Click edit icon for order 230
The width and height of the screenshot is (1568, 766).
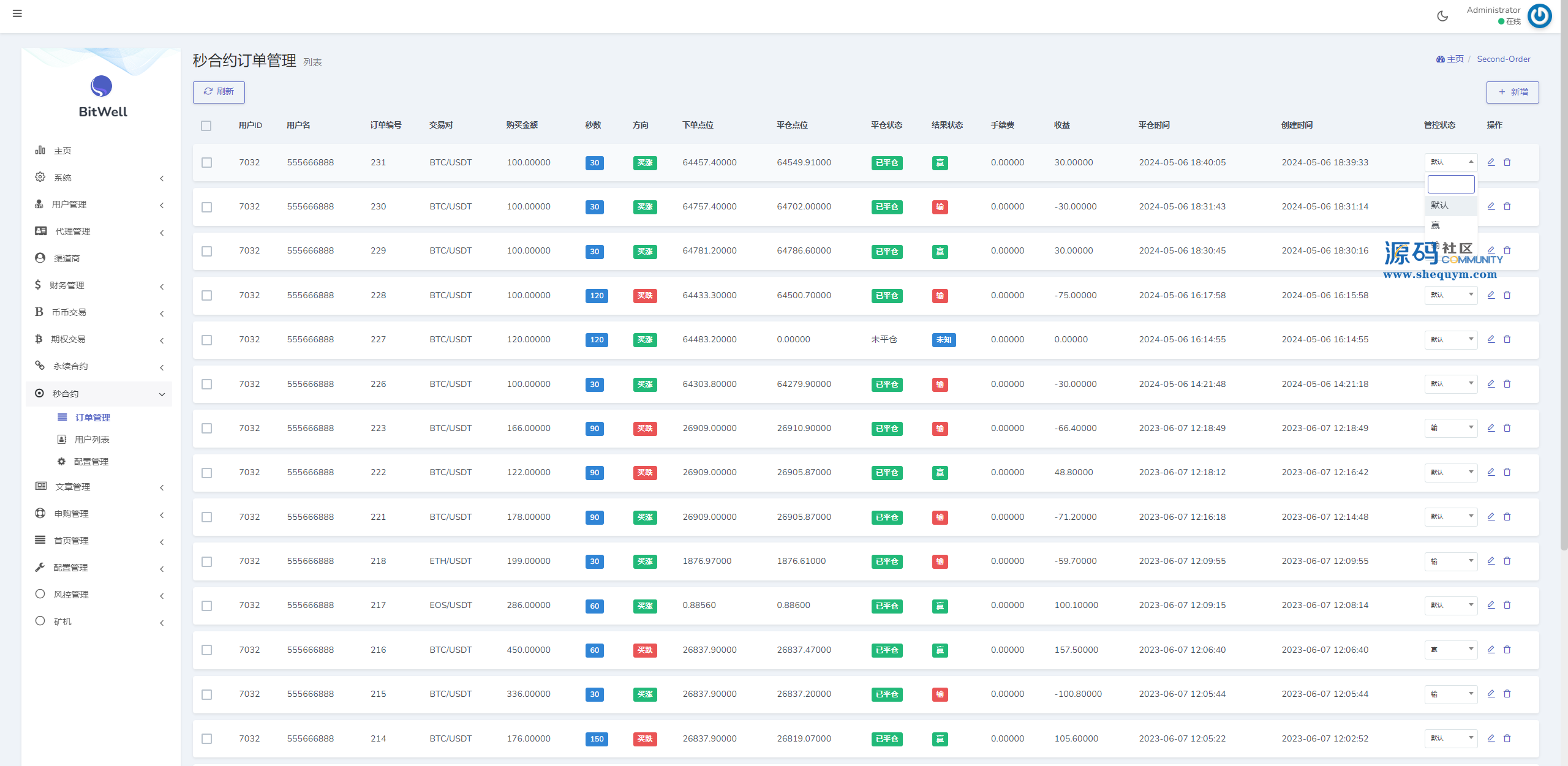pyautogui.click(x=1491, y=206)
